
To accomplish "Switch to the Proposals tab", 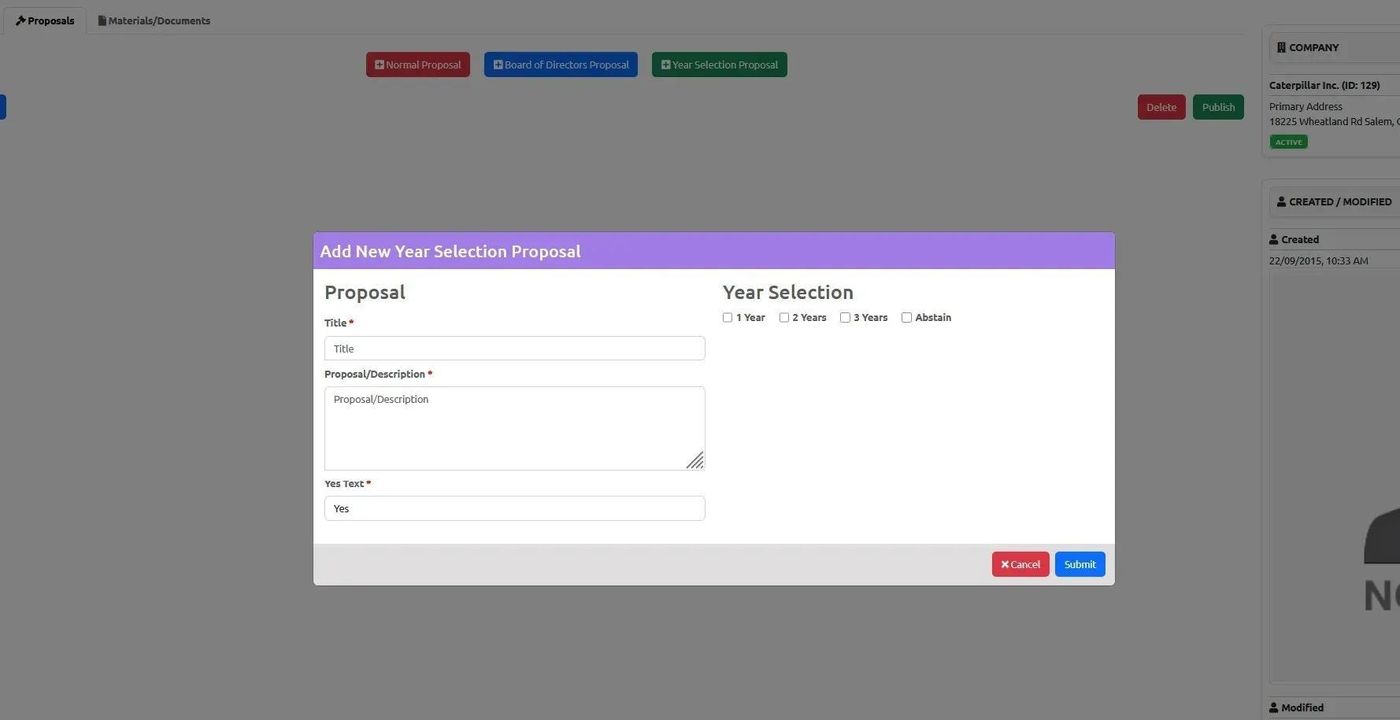I will click(x=45, y=21).
